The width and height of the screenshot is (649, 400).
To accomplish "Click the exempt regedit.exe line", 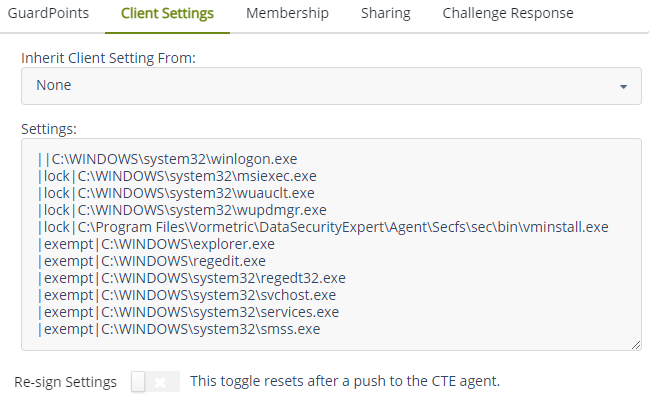I will click(x=151, y=261).
